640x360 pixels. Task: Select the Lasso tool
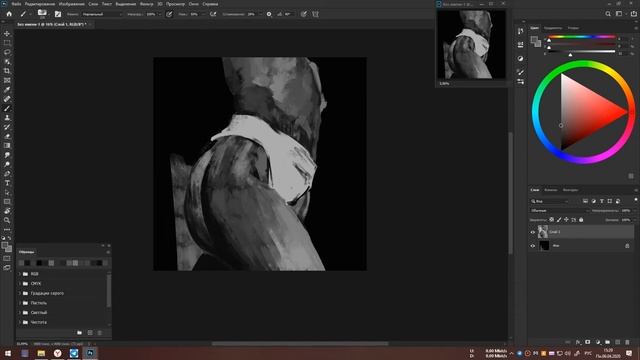(x=7, y=52)
